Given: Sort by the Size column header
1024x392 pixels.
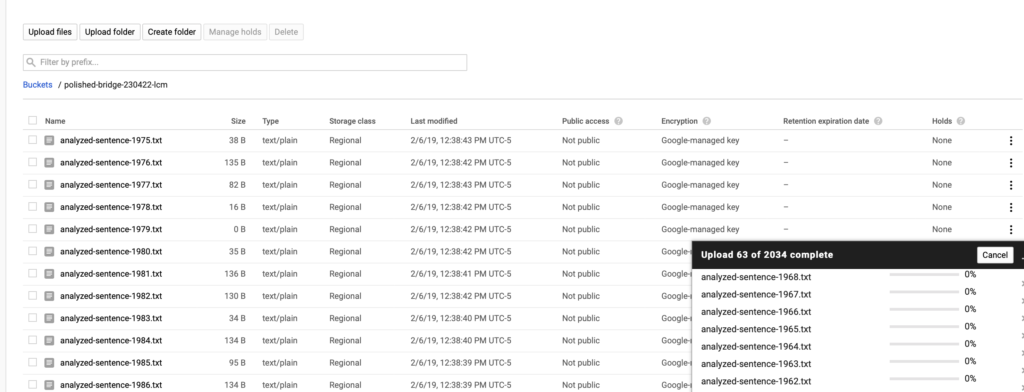Looking at the screenshot, I should point(238,121).
